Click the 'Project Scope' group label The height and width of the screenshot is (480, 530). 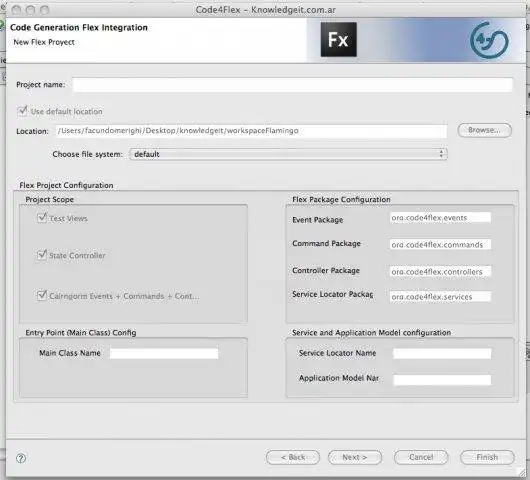click(x=49, y=199)
